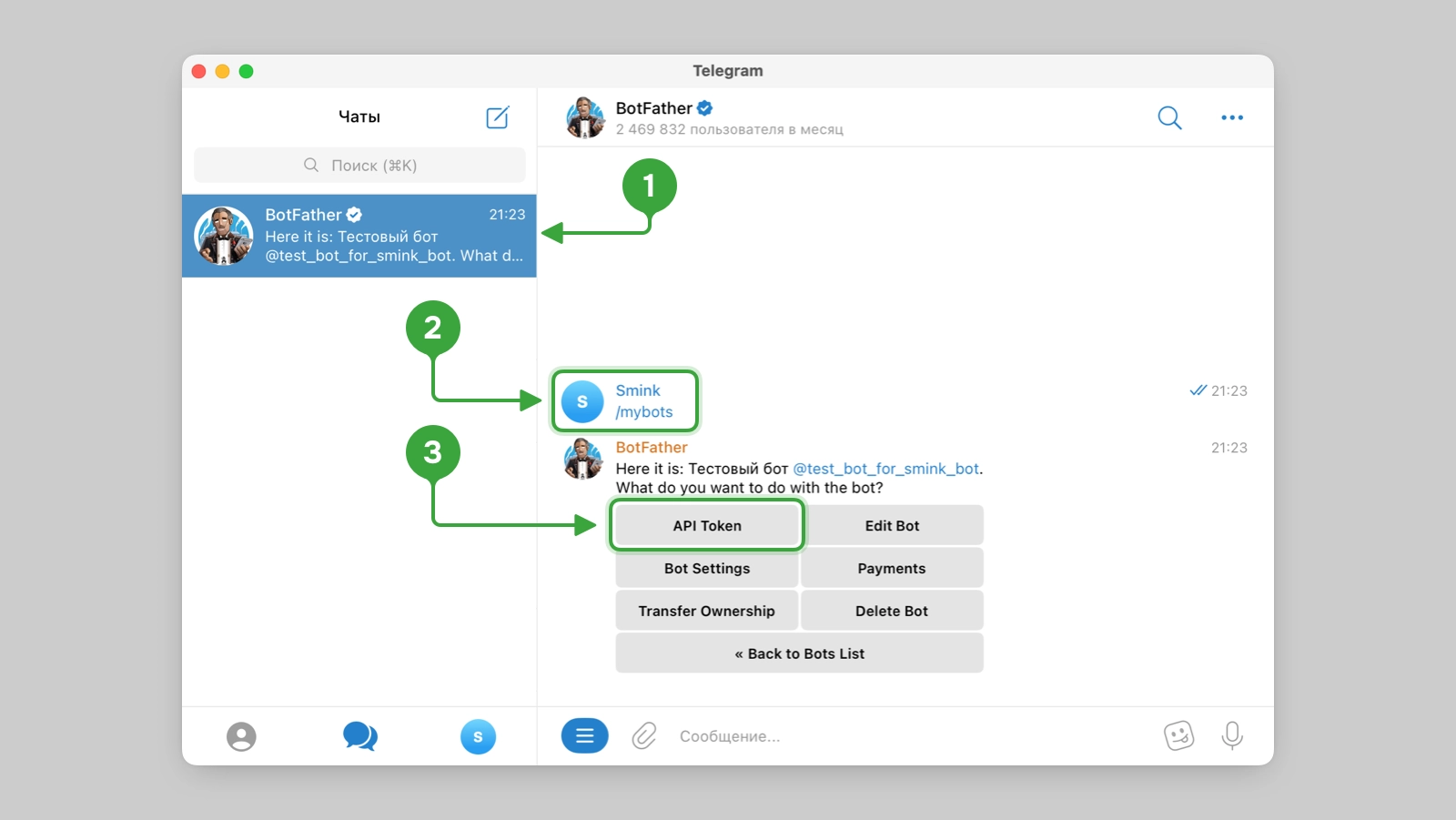Click the Delete Bot button

892,611
